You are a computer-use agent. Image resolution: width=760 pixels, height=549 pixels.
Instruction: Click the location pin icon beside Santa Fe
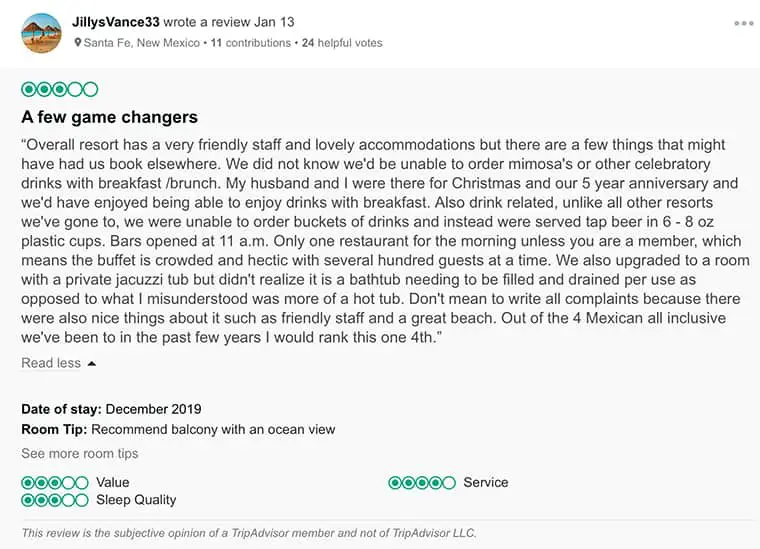(x=78, y=43)
